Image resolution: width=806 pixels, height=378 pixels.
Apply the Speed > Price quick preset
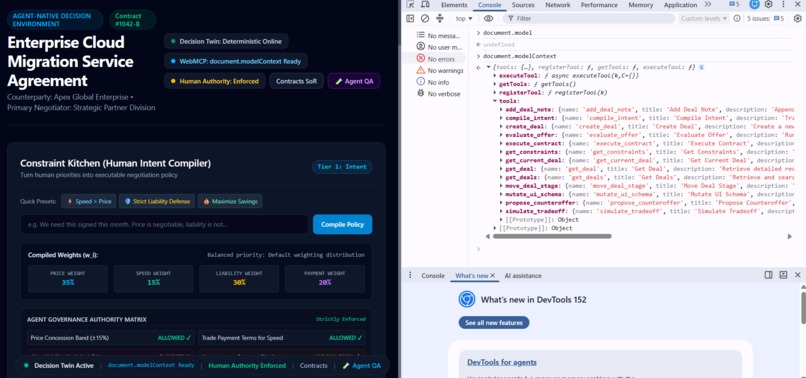pyautogui.click(x=89, y=202)
